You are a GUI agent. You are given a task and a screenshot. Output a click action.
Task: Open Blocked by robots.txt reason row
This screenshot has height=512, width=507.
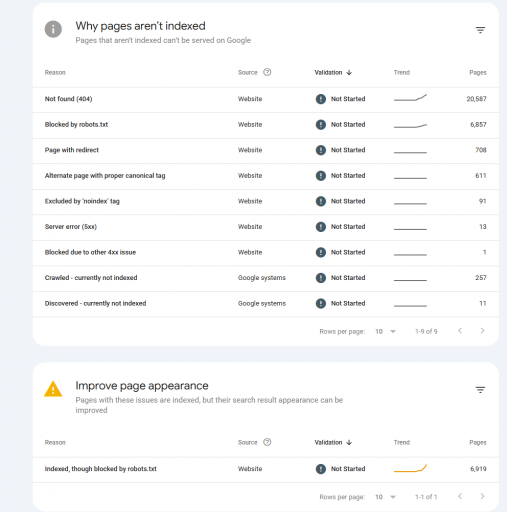tap(266, 125)
